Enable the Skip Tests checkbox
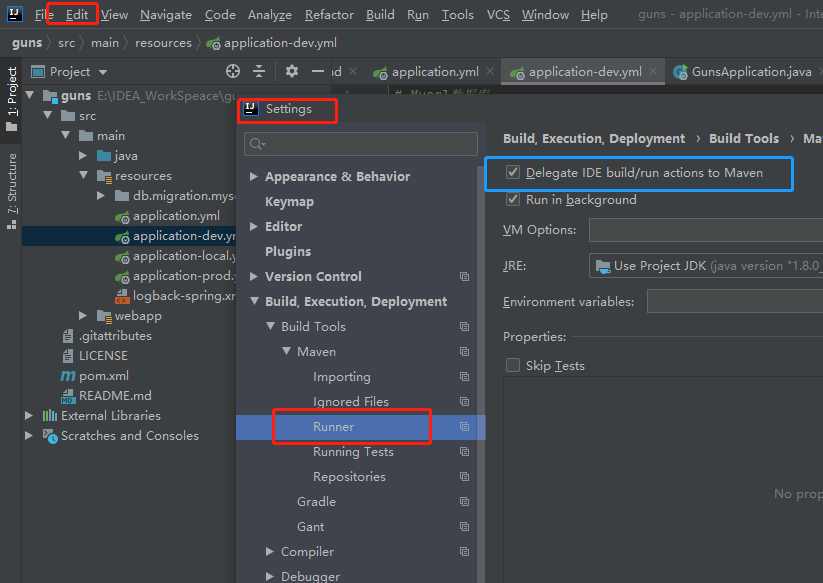823x583 pixels. pos(513,365)
